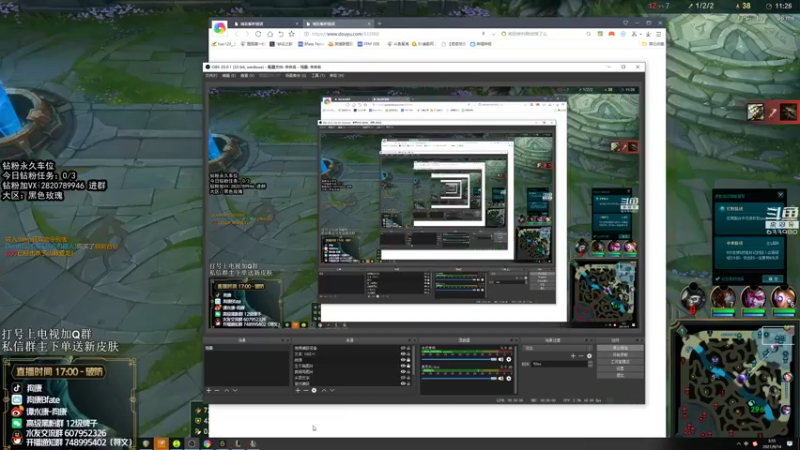Remove scene transition with minus icon
800x450 pixels.
coord(581,356)
